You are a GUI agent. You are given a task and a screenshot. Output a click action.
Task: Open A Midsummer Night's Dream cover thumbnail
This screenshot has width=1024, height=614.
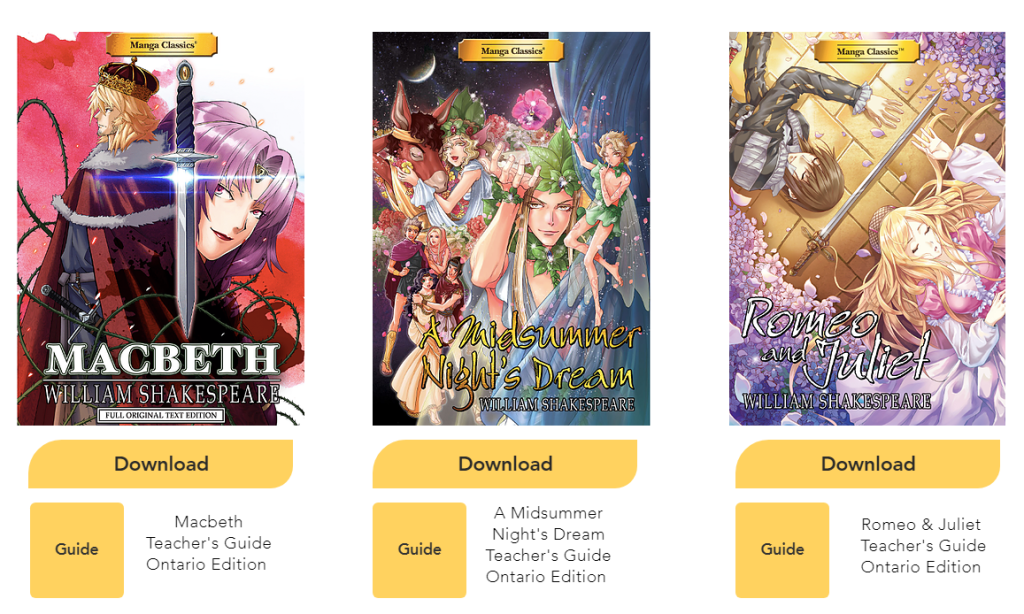click(x=511, y=229)
